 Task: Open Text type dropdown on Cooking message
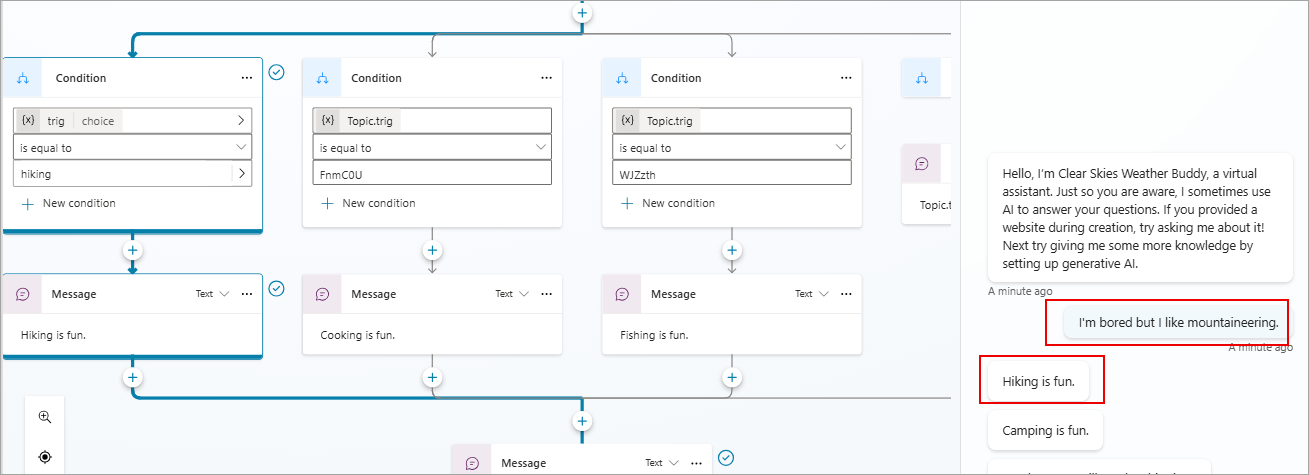tap(512, 294)
